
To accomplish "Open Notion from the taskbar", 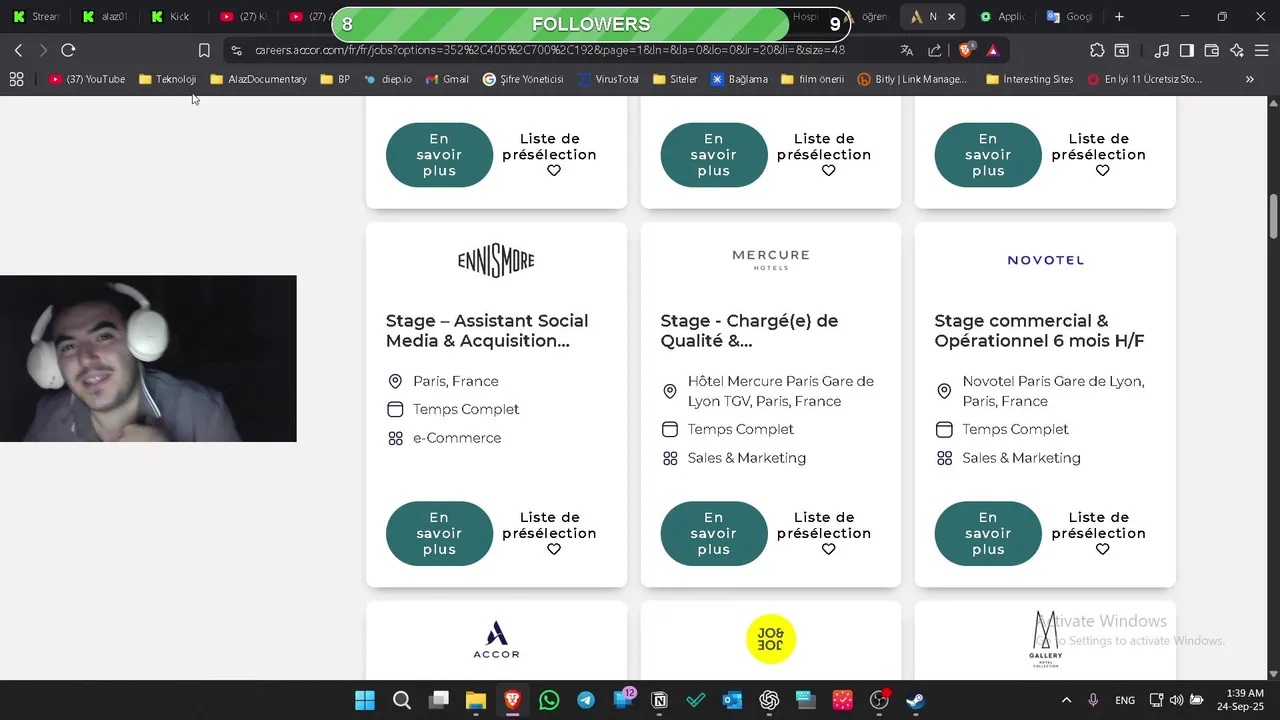I will pos(659,700).
